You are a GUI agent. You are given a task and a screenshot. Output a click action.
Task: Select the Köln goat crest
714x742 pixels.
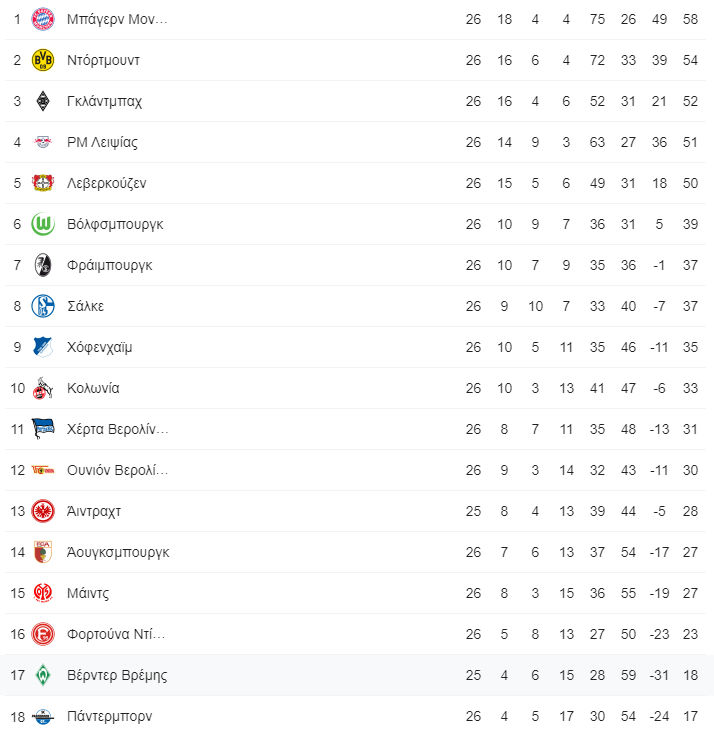click(x=43, y=388)
